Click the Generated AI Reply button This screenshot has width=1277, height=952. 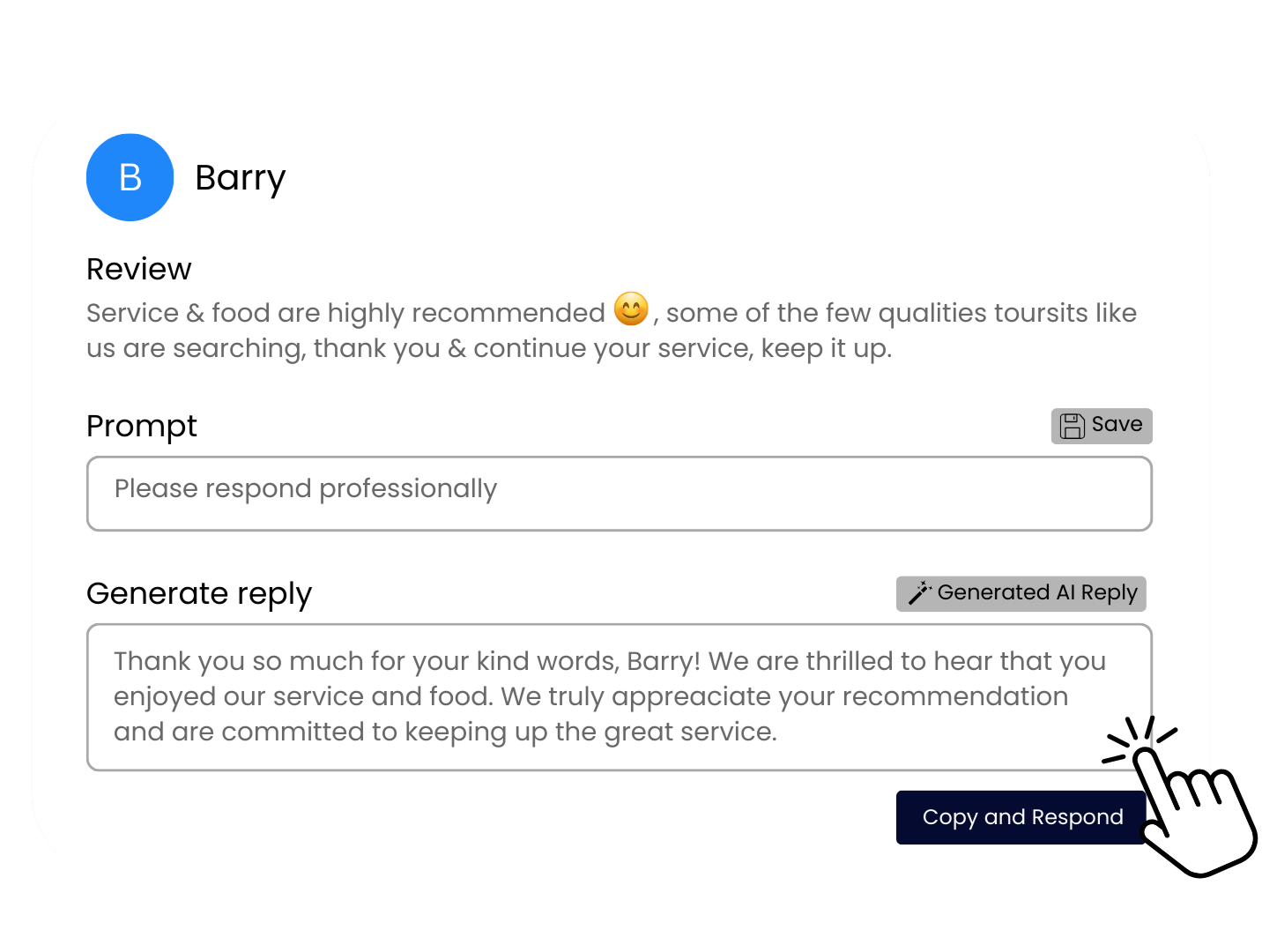tap(1021, 593)
